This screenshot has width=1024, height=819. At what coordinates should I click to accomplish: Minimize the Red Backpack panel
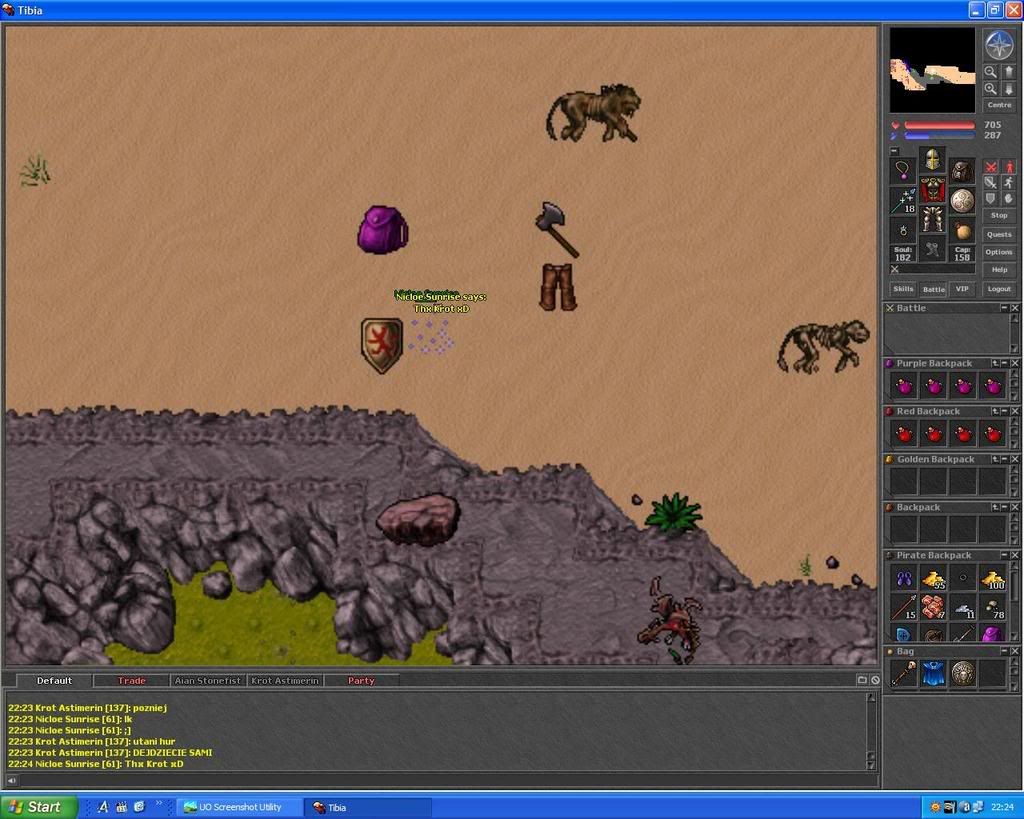pos(1004,411)
